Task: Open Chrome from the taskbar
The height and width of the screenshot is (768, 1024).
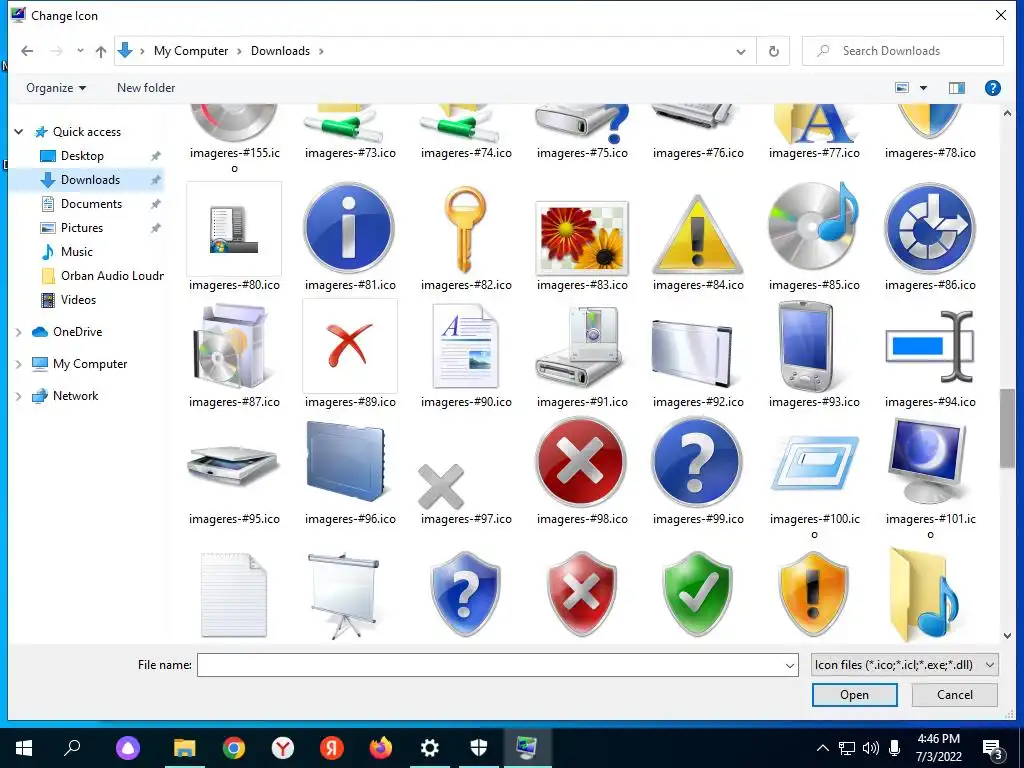Action: pyautogui.click(x=234, y=748)
